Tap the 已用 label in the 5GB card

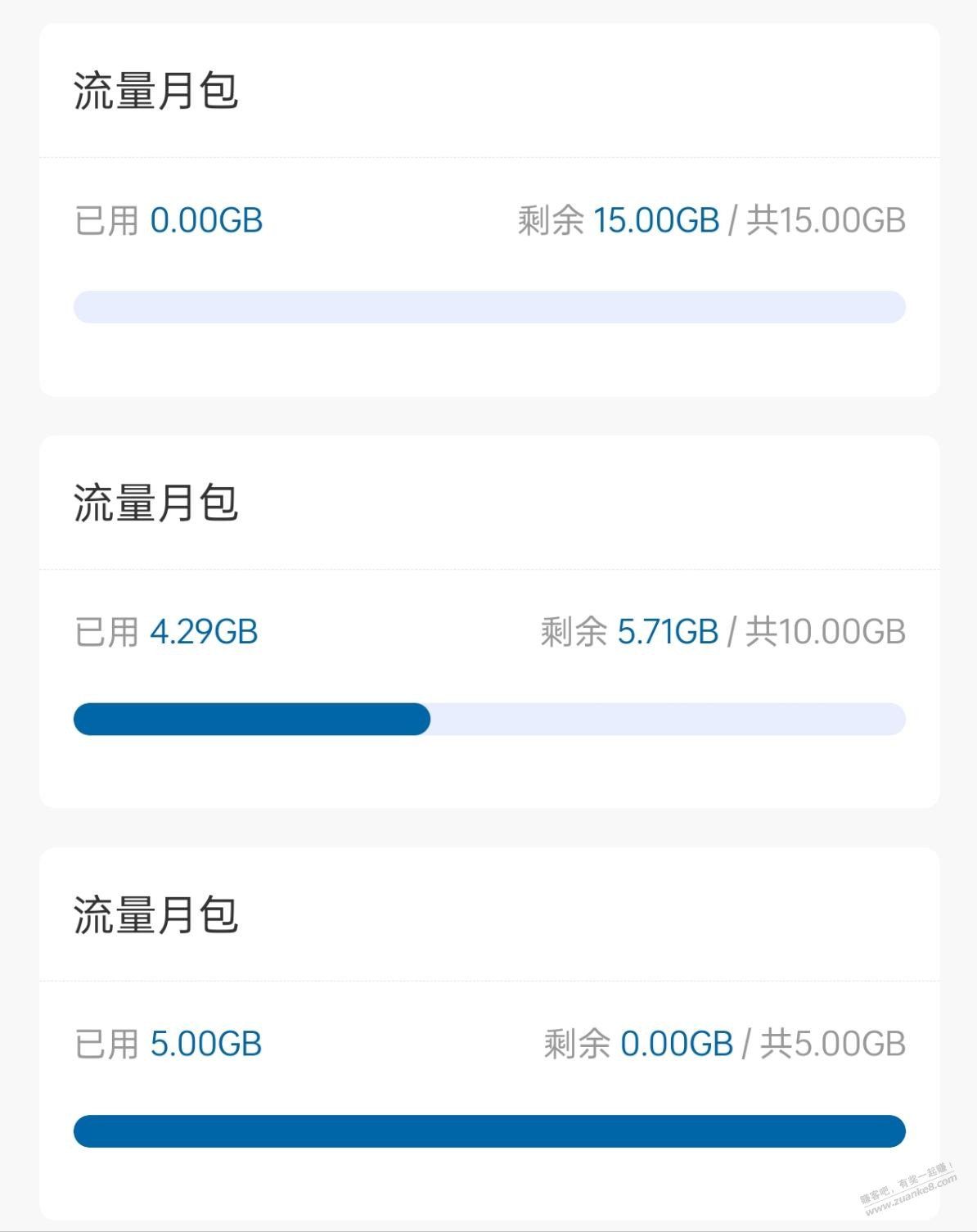[x=106, y=1045]
